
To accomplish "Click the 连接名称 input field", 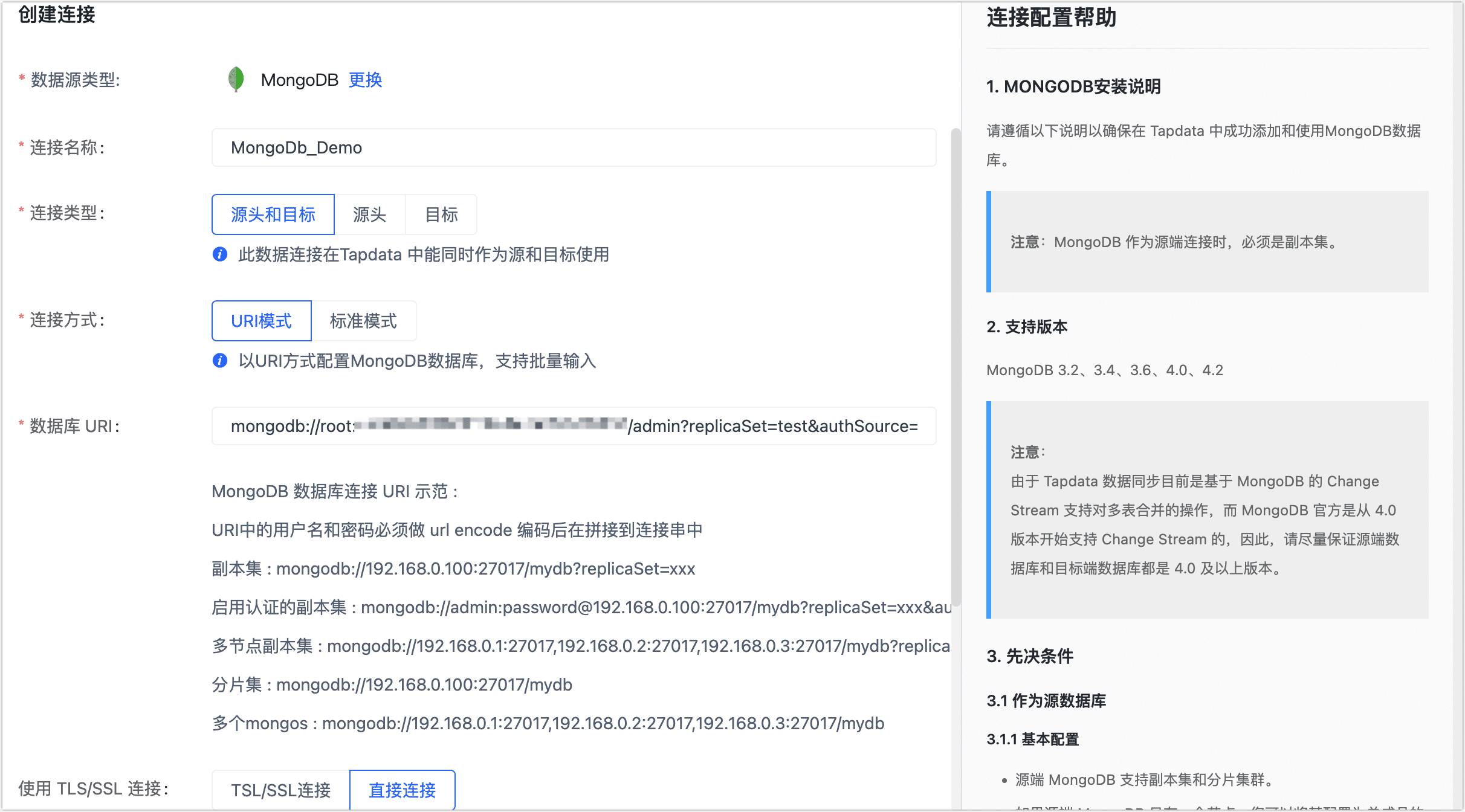I will click(x=574, y=147).
